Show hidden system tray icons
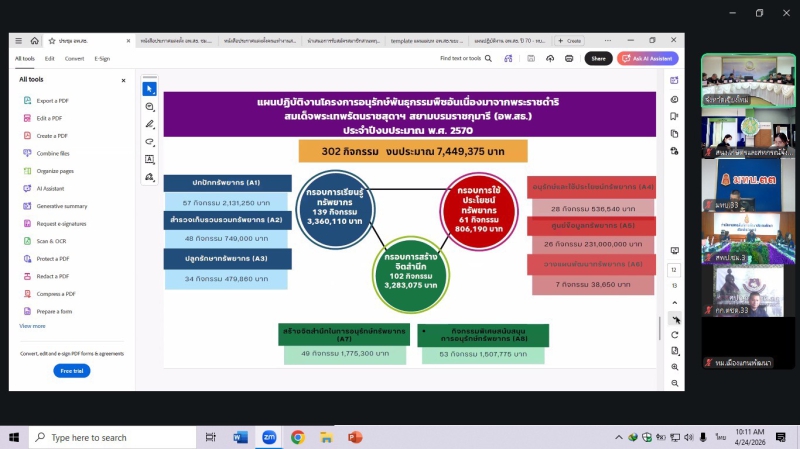800x449 pixels. click(x=618, y=437)
